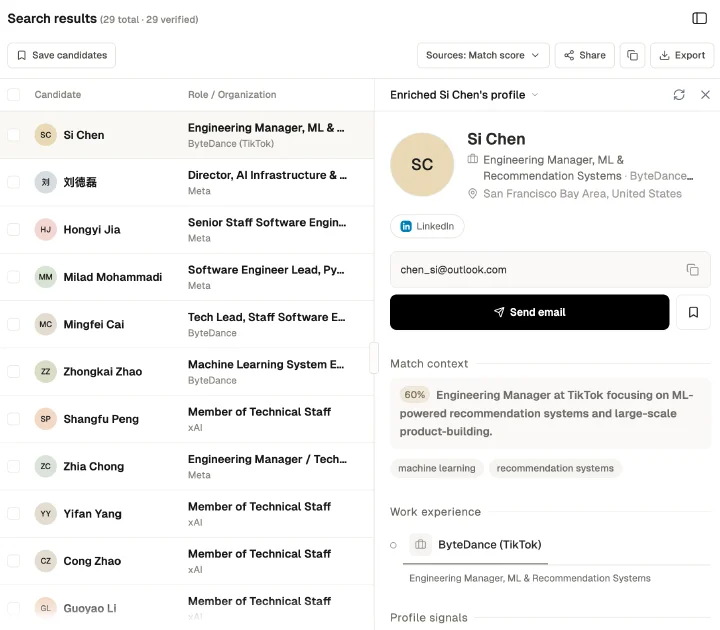Check the Shangfu Peng row checkbox

coord(14,419)
